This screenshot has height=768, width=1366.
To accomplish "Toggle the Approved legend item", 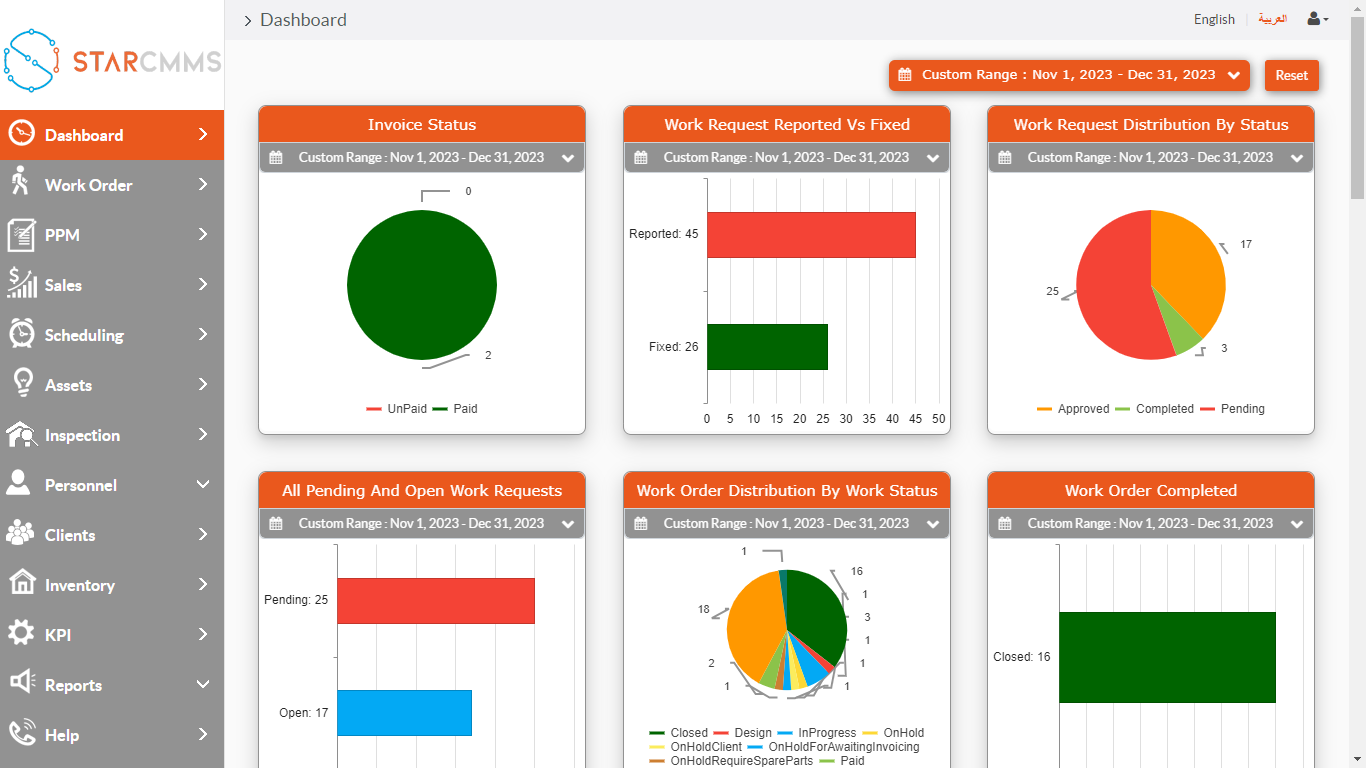I will 1073,409.
